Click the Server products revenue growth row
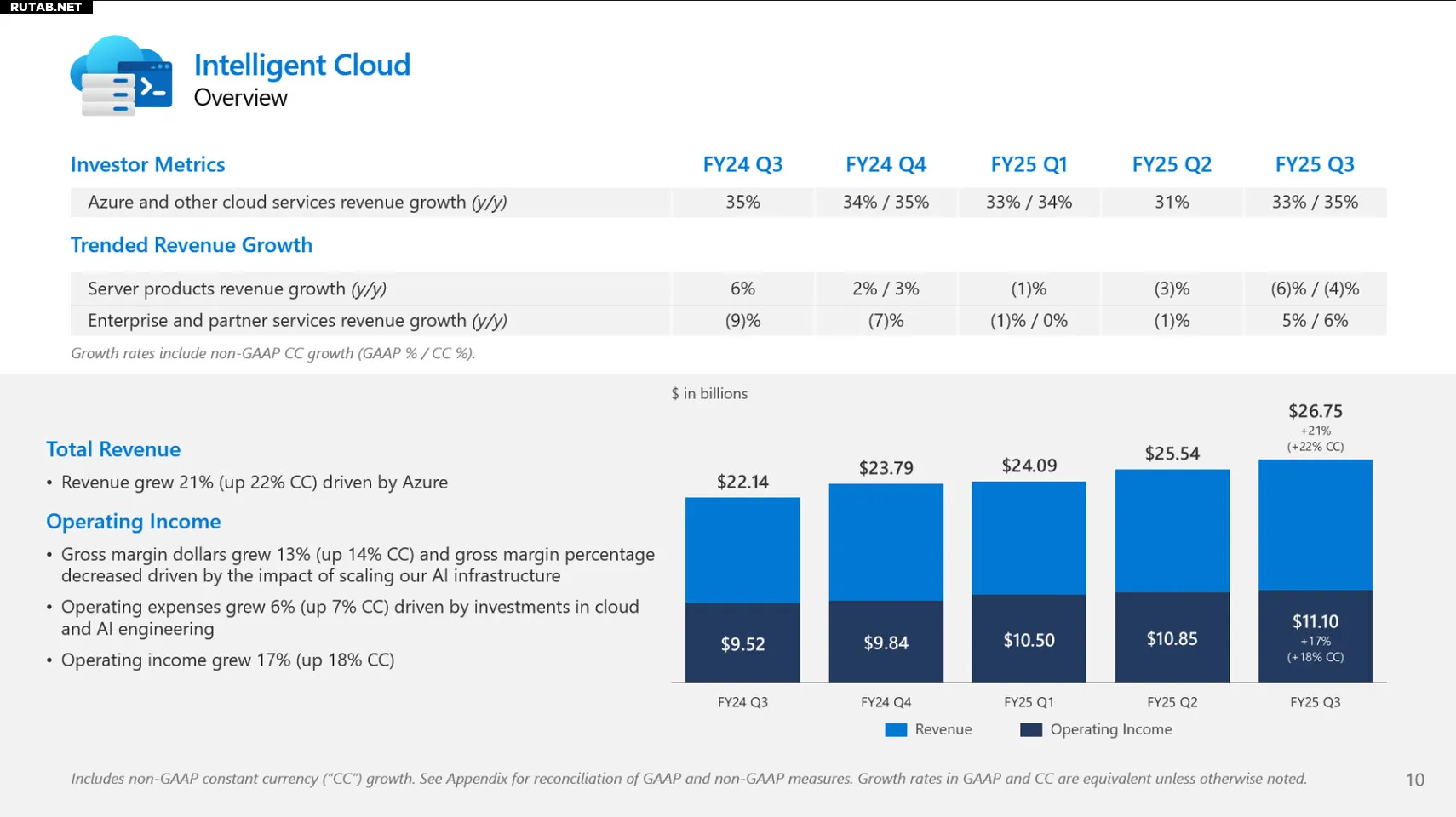The height and width of the screenshot is (817, 1456). pyautogui.click(x=729, y=289)
